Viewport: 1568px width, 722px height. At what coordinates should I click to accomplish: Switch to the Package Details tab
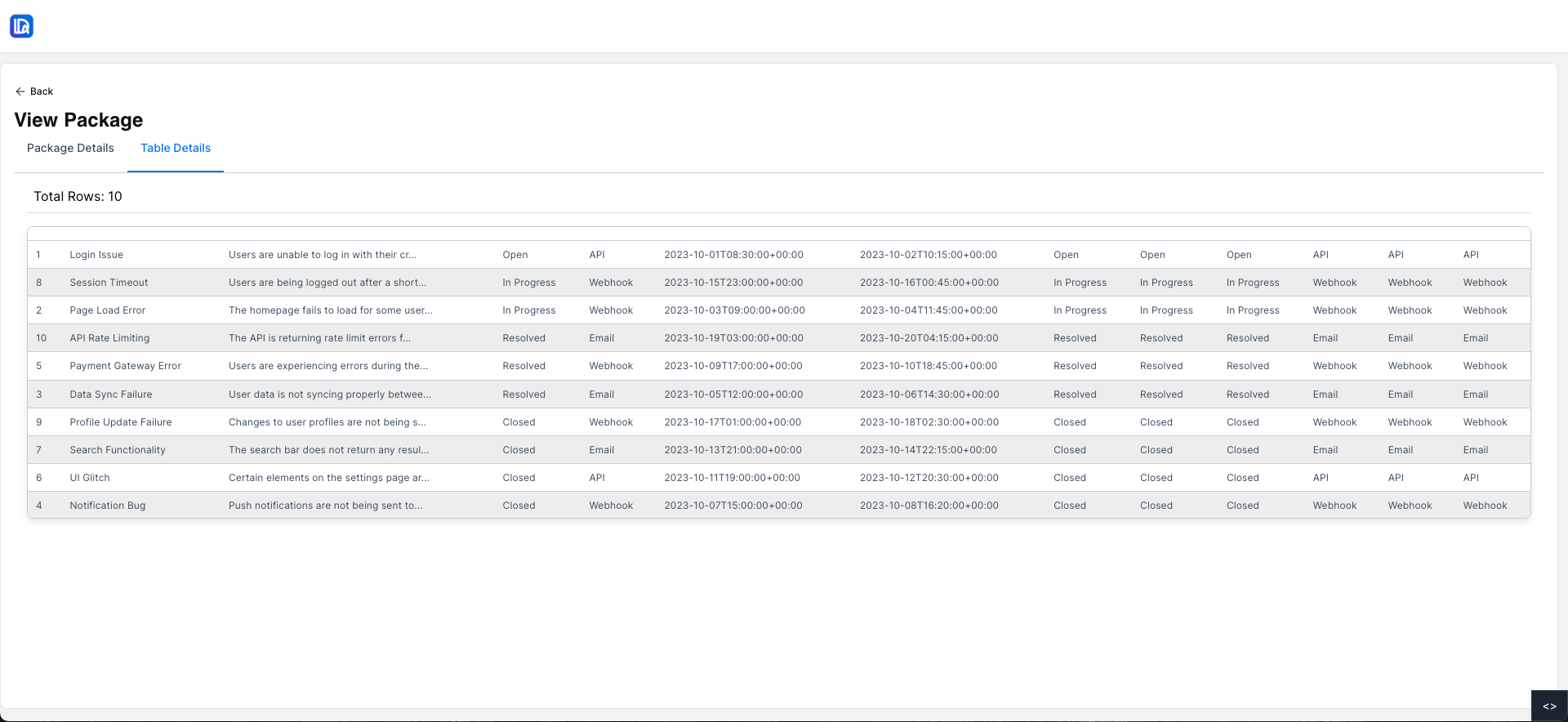(x=70, y=148)
